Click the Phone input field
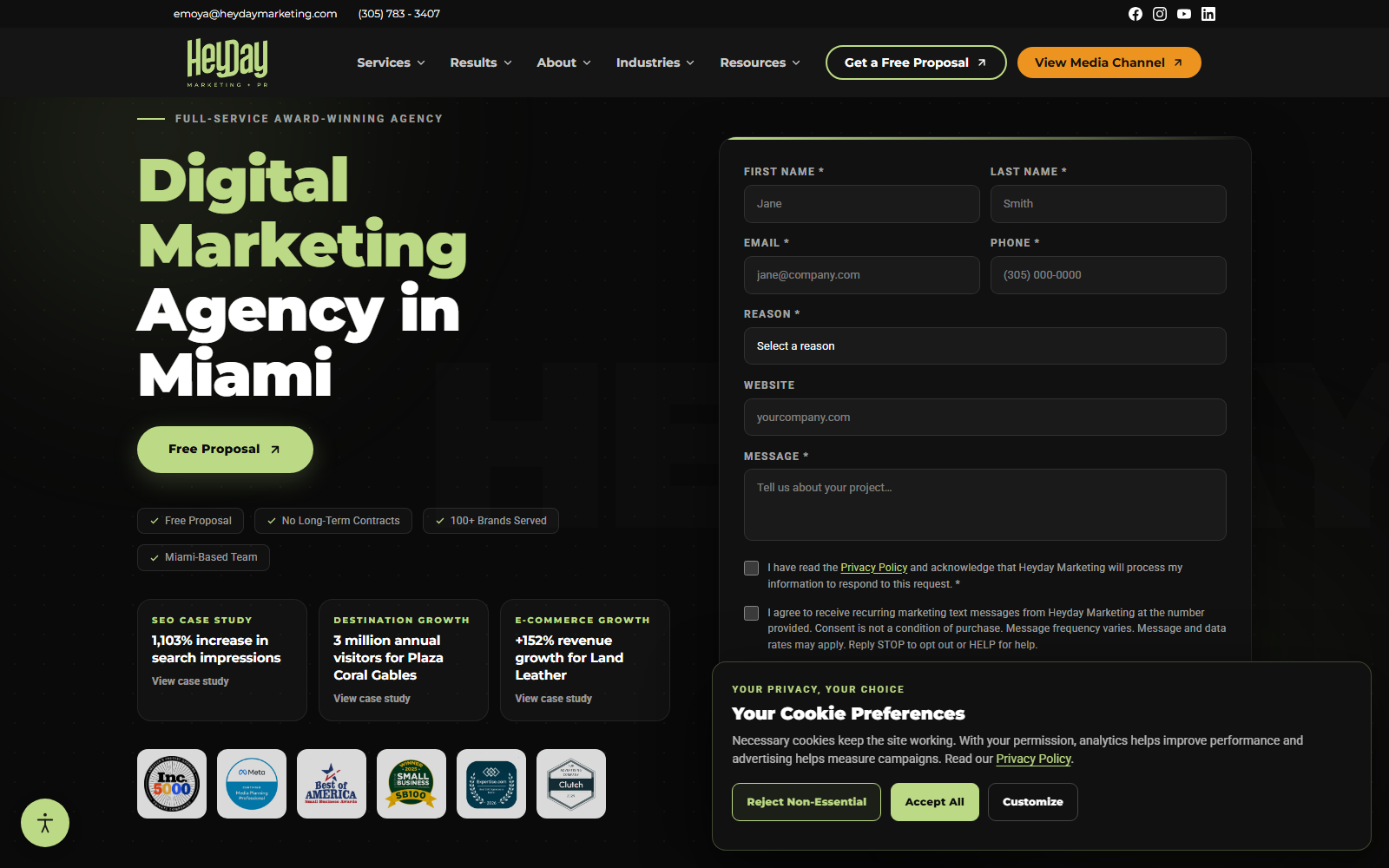Screen dimensions: 1389x868 tap(1108, 275)
